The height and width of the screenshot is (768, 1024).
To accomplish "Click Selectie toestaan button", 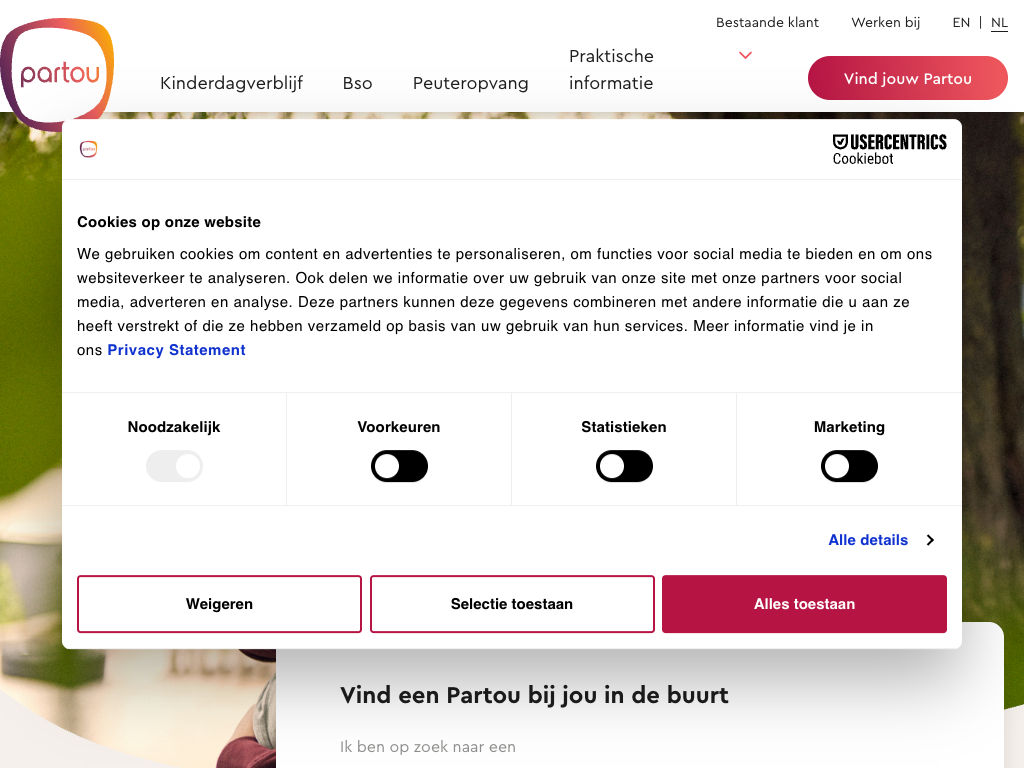I will tap(512, 604).
